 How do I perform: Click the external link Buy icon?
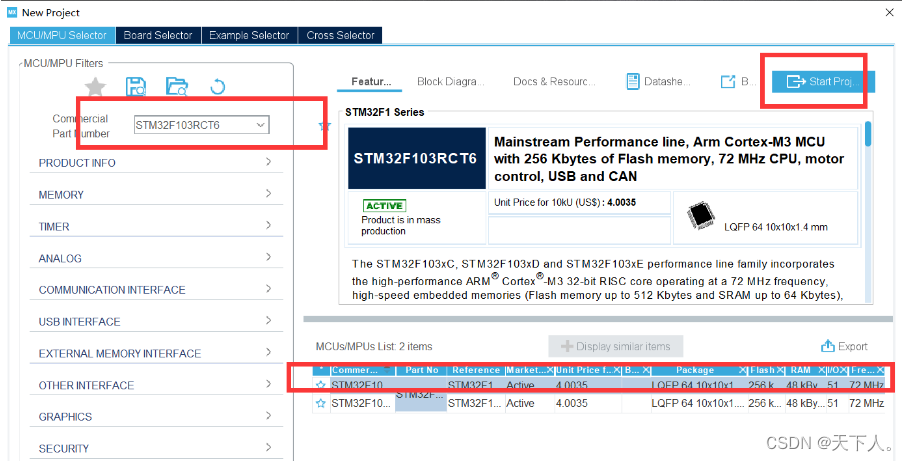point(728,81)
